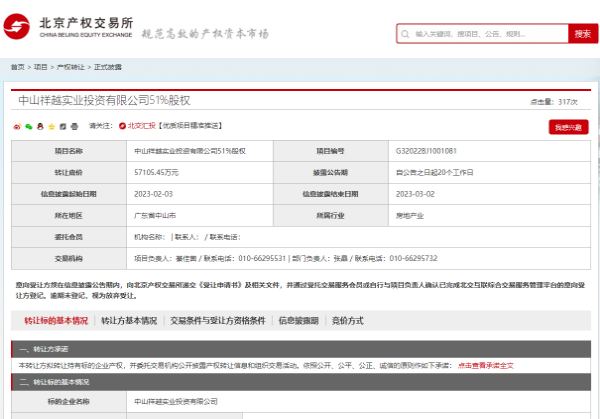This screenshot has height=419, width=600.
Task: Switch to the 转让方基本情况 tab
Action: pyautogui.click(x=129, y=321)
